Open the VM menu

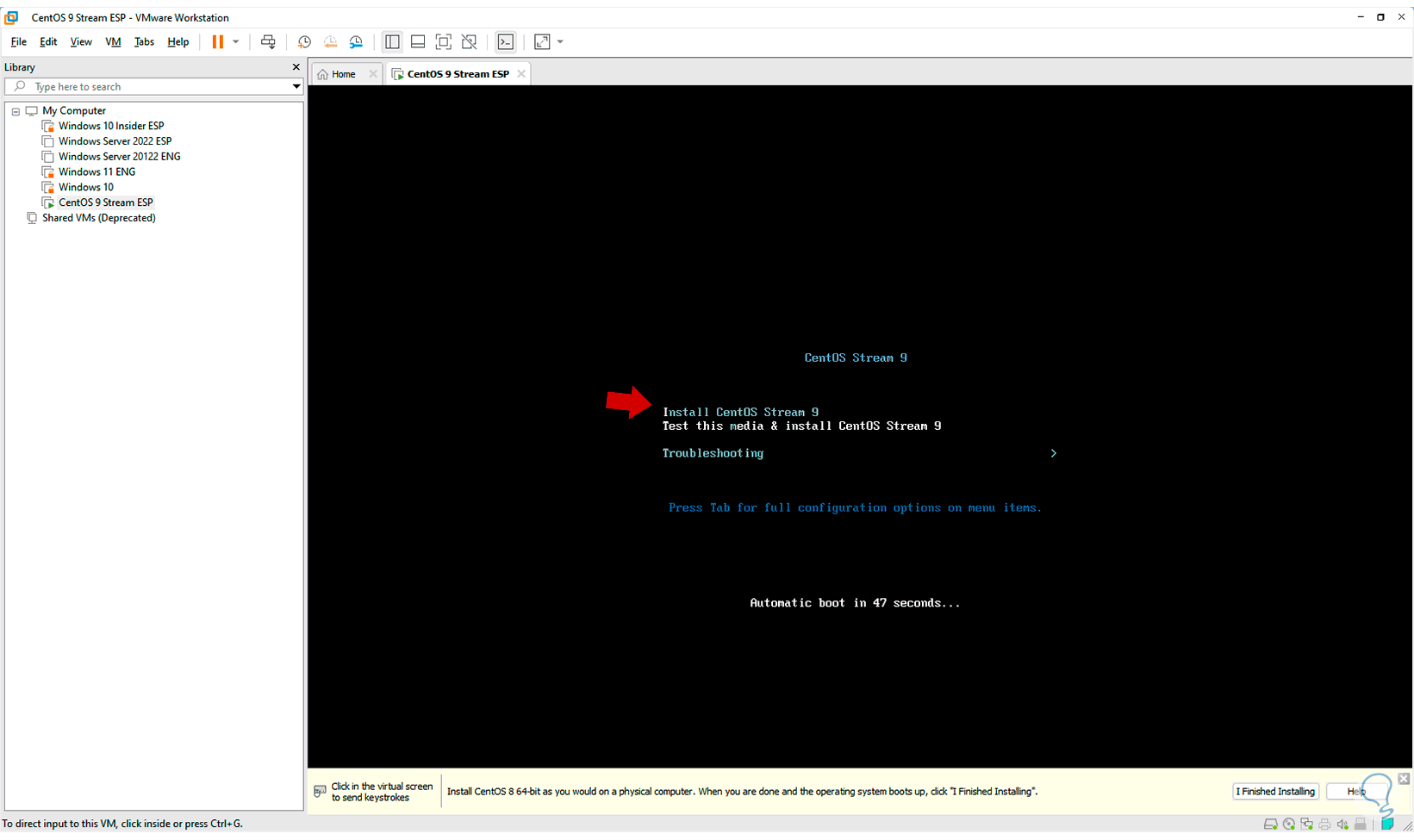(x=113, y=41)
